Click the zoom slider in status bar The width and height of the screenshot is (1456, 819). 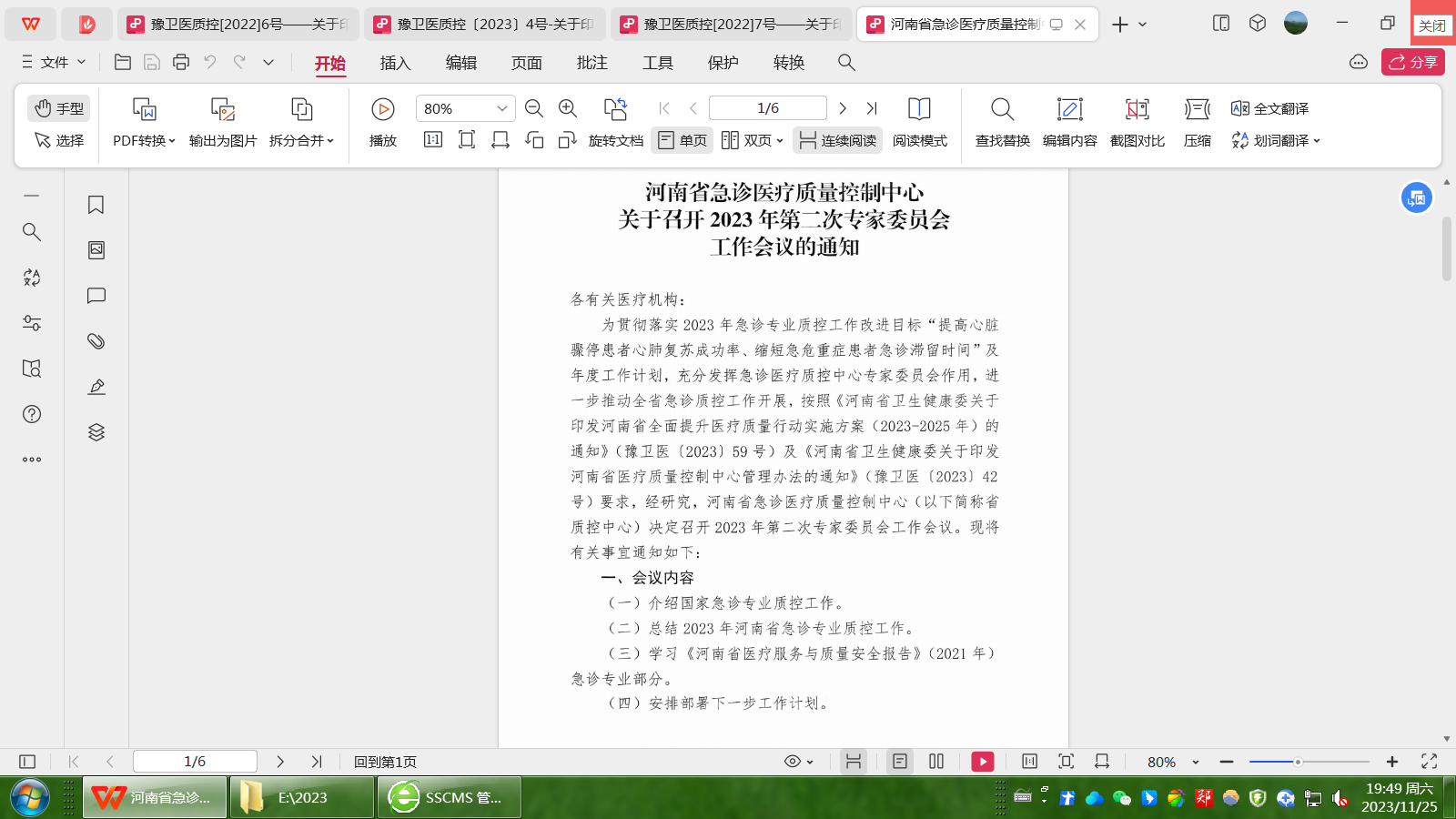[x=1309, y=762]
